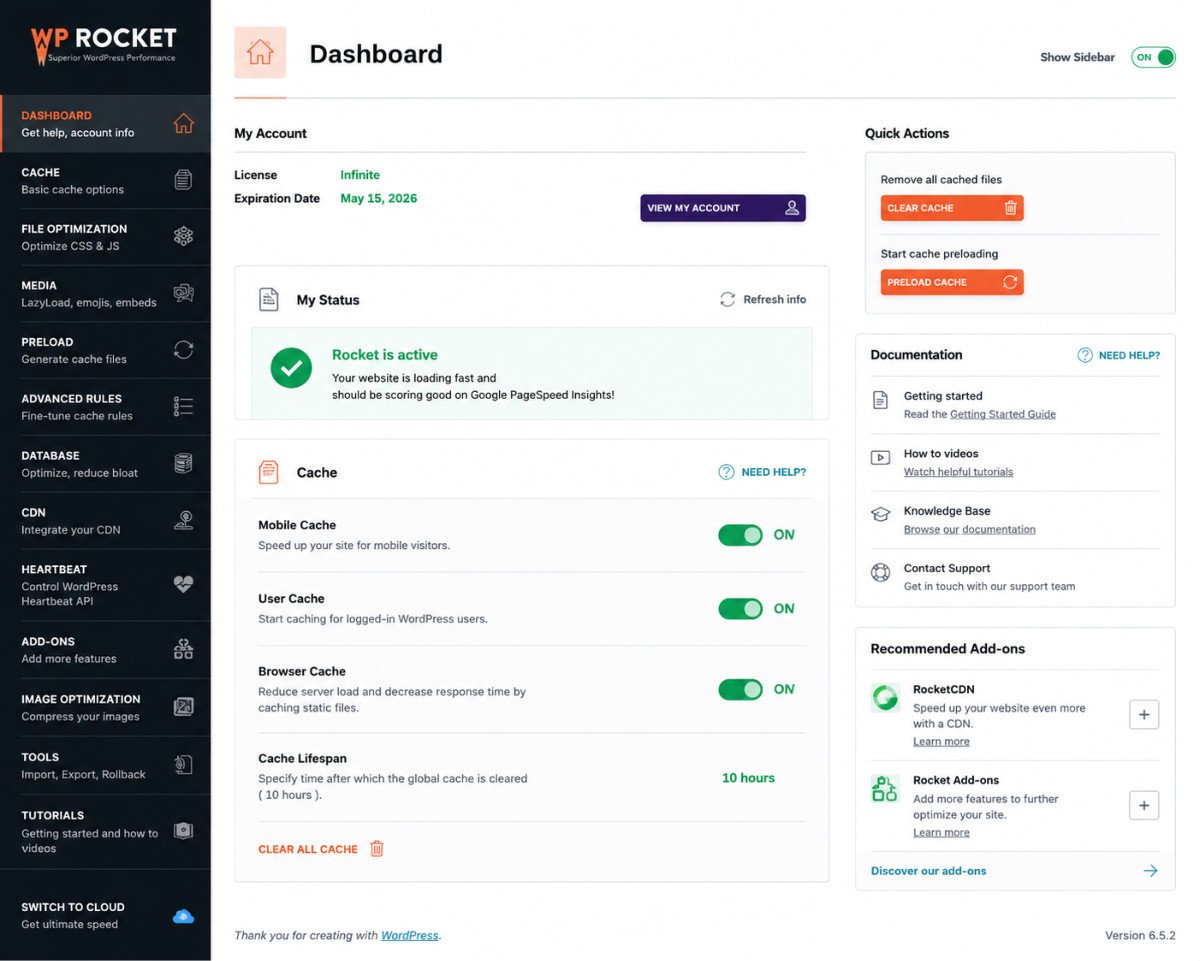
Task: Click the Database stack icon in sidebar
Action: pos(183,463)
